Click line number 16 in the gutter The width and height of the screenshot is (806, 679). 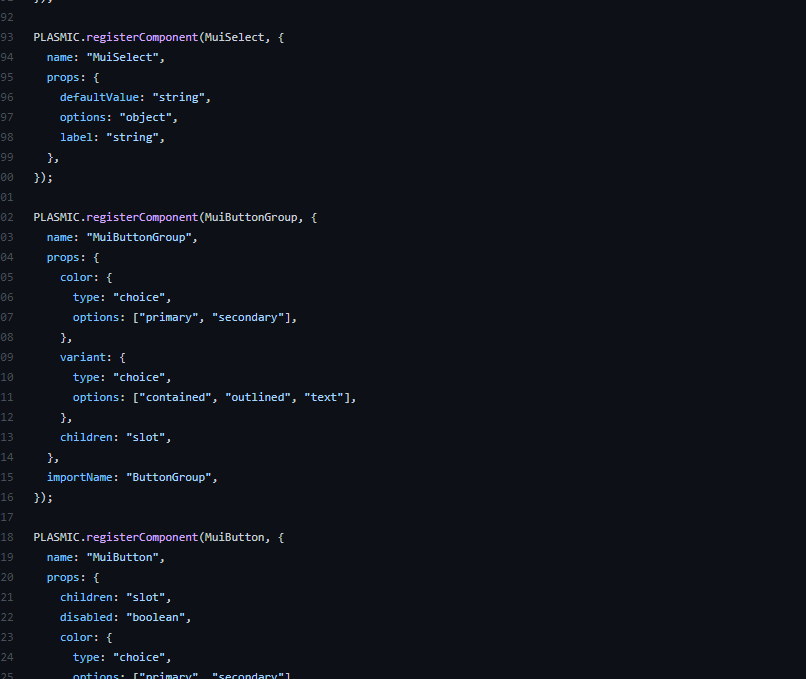7,497
